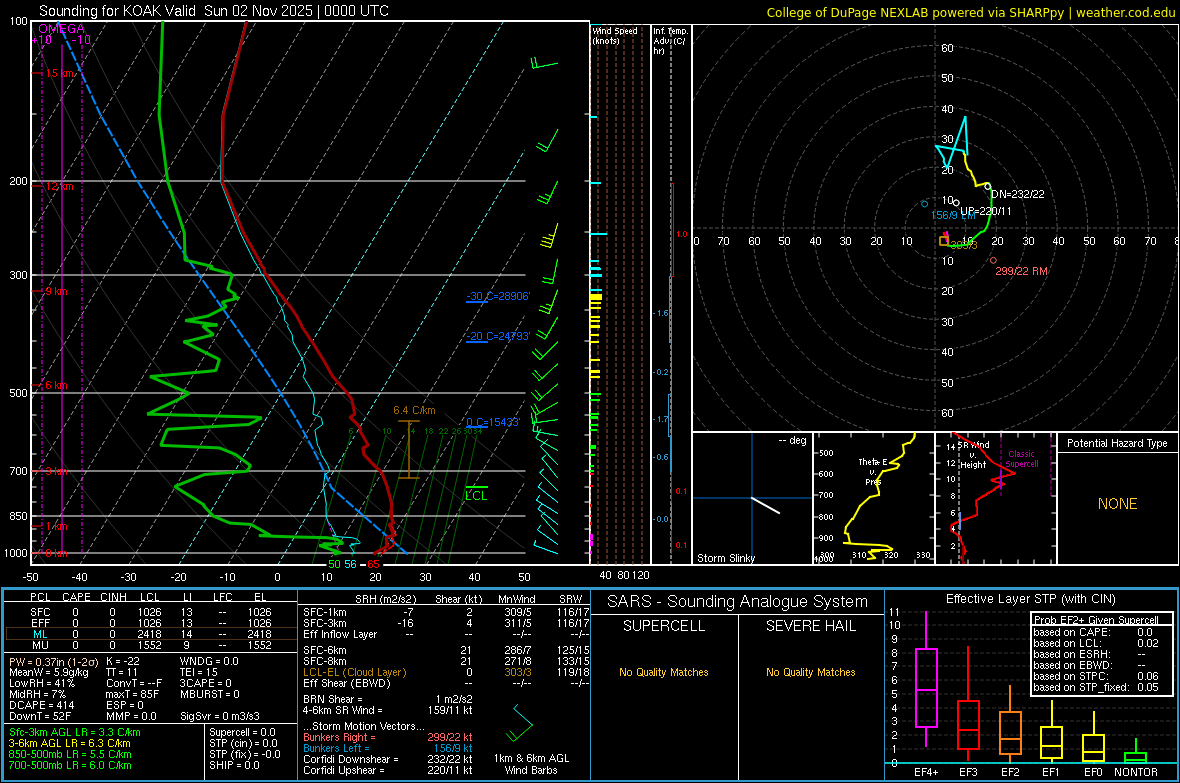Click the 'SFC-6km' kinematics row
This screenshot has height=783, width=1180.
(446, 650)
